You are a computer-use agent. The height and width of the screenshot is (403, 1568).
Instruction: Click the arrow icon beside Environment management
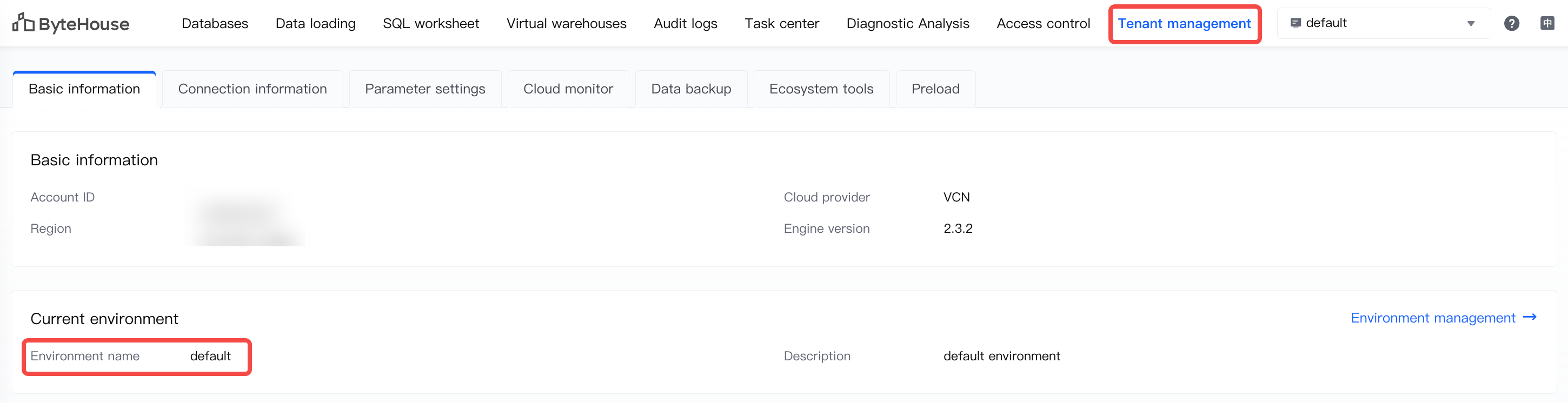point(1530,317)
